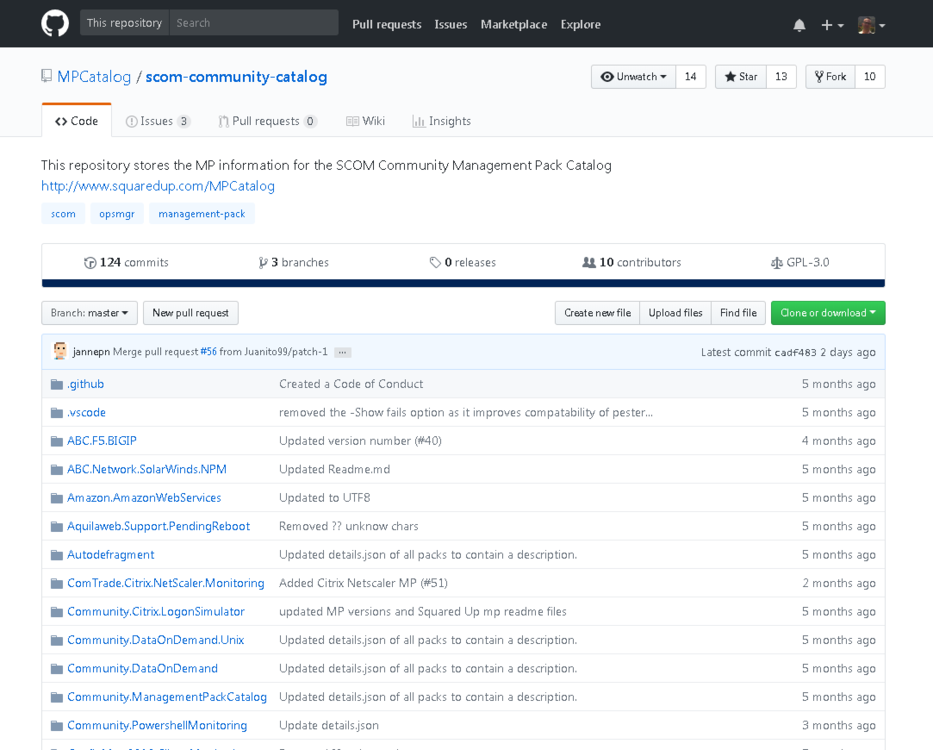Click the folder icon beside .github
Viewport: 933px width, 750px height.
coord(57,384)
